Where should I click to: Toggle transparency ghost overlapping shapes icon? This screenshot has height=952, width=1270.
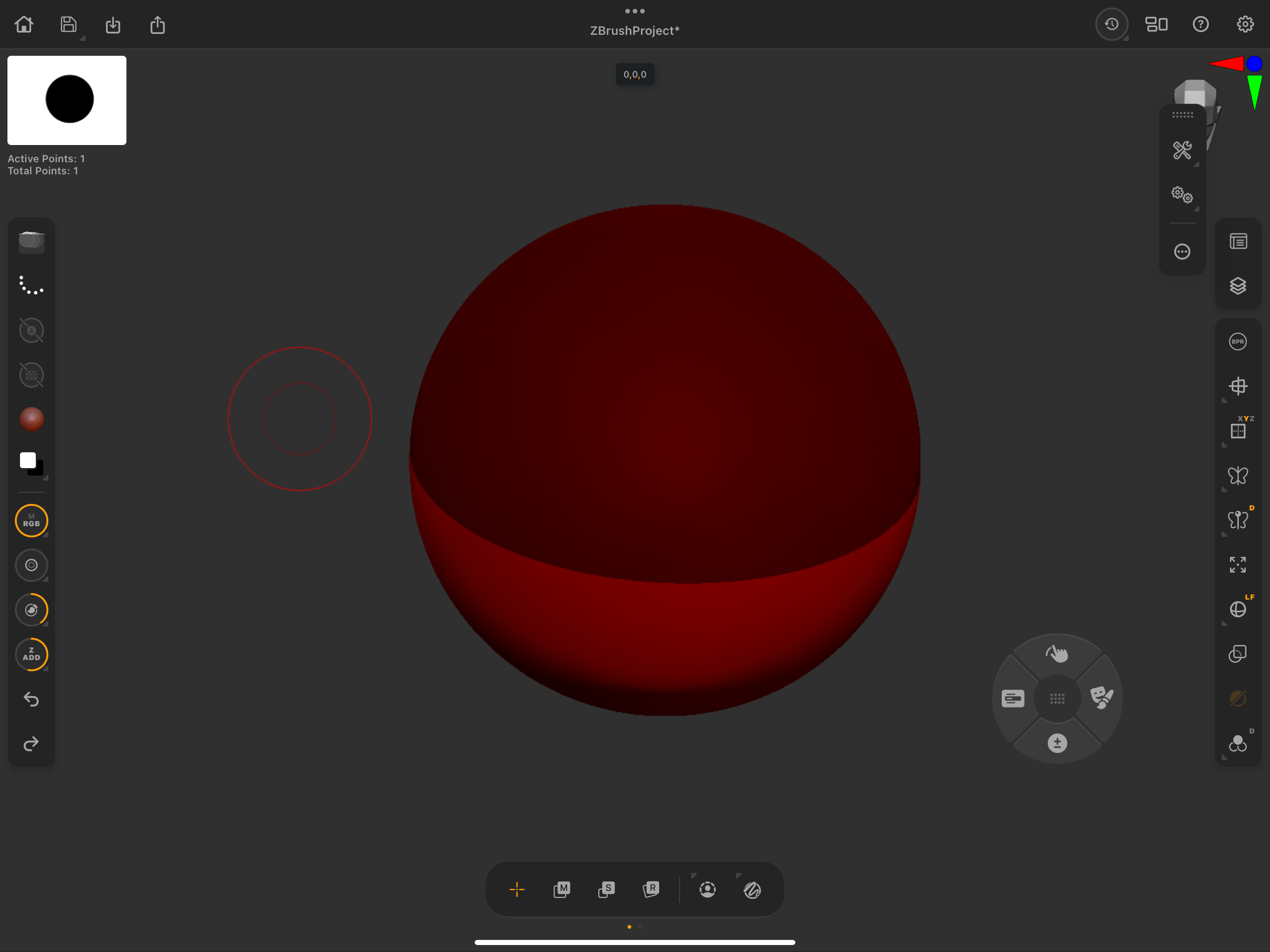tap(1238, 654)
